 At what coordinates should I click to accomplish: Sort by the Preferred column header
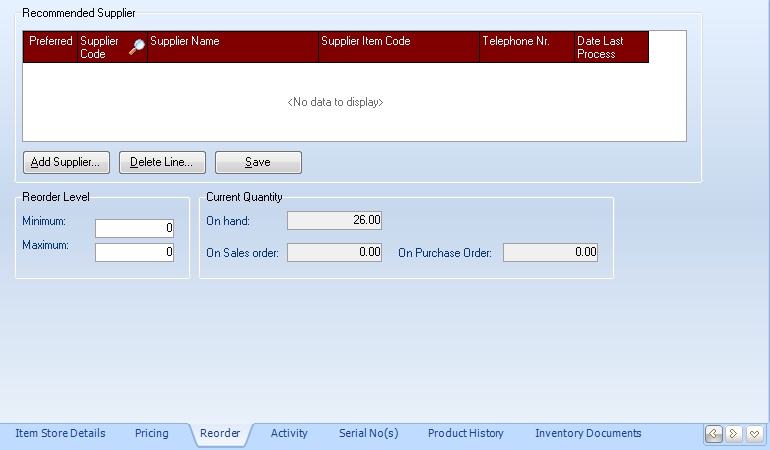coord(50,47)
